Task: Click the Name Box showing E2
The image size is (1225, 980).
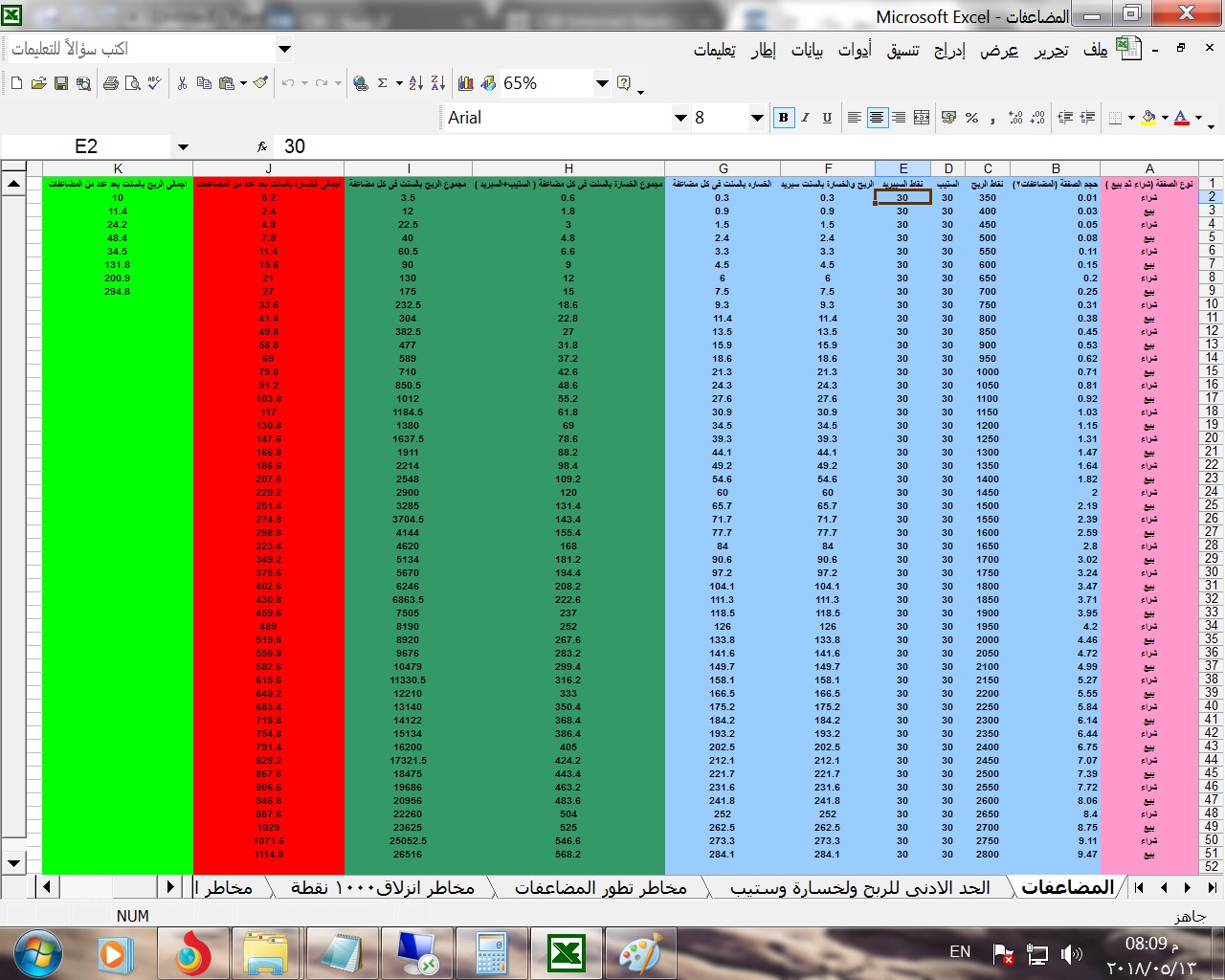Action: [x=86, y=146]
